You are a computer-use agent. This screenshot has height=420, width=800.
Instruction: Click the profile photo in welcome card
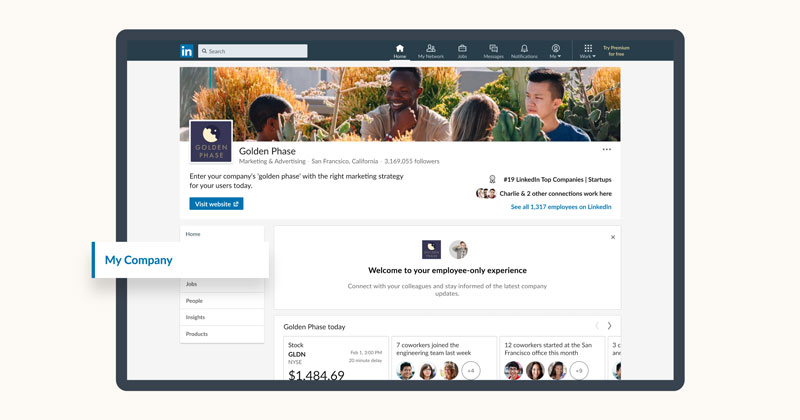(x=458, y=250)
